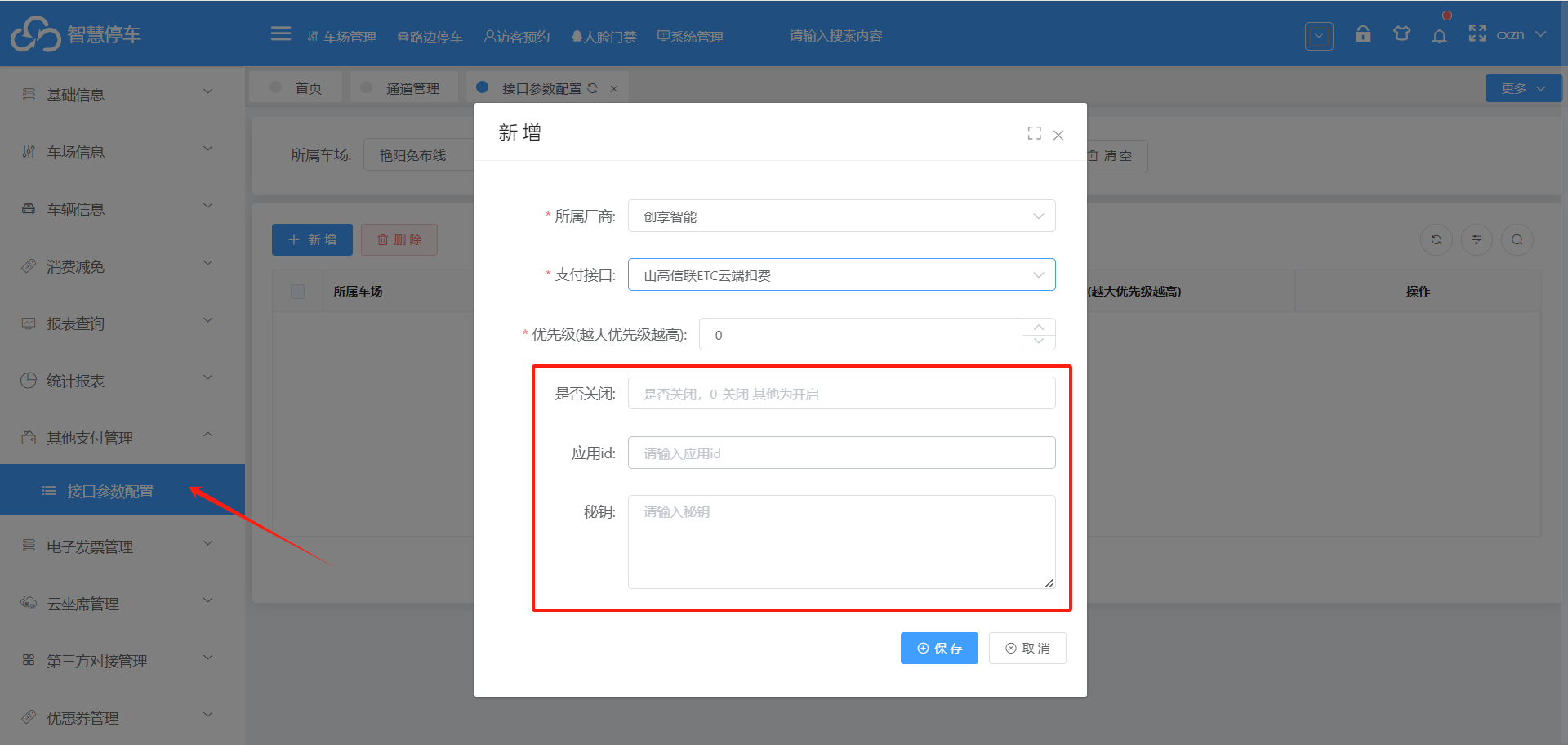This screenshot has height=745, width=1568.
Task: Click the round search icon above table
Action: point(1517,239)
